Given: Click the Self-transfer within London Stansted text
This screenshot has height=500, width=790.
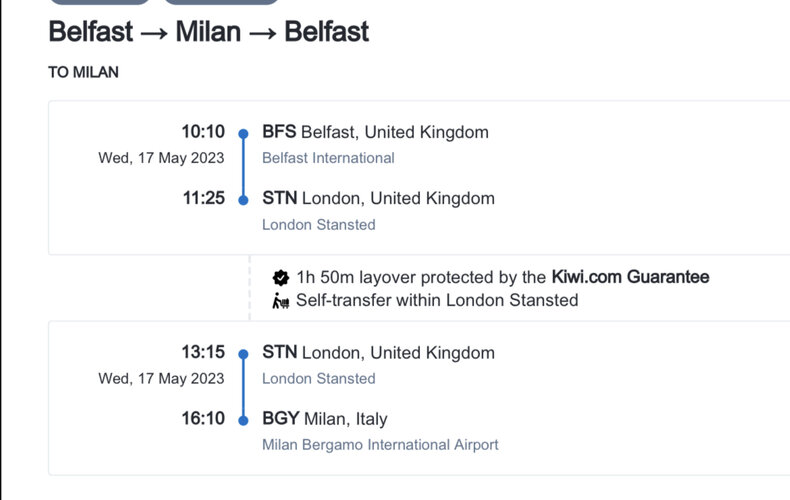Looking at the screenshot, I should 437,300.
